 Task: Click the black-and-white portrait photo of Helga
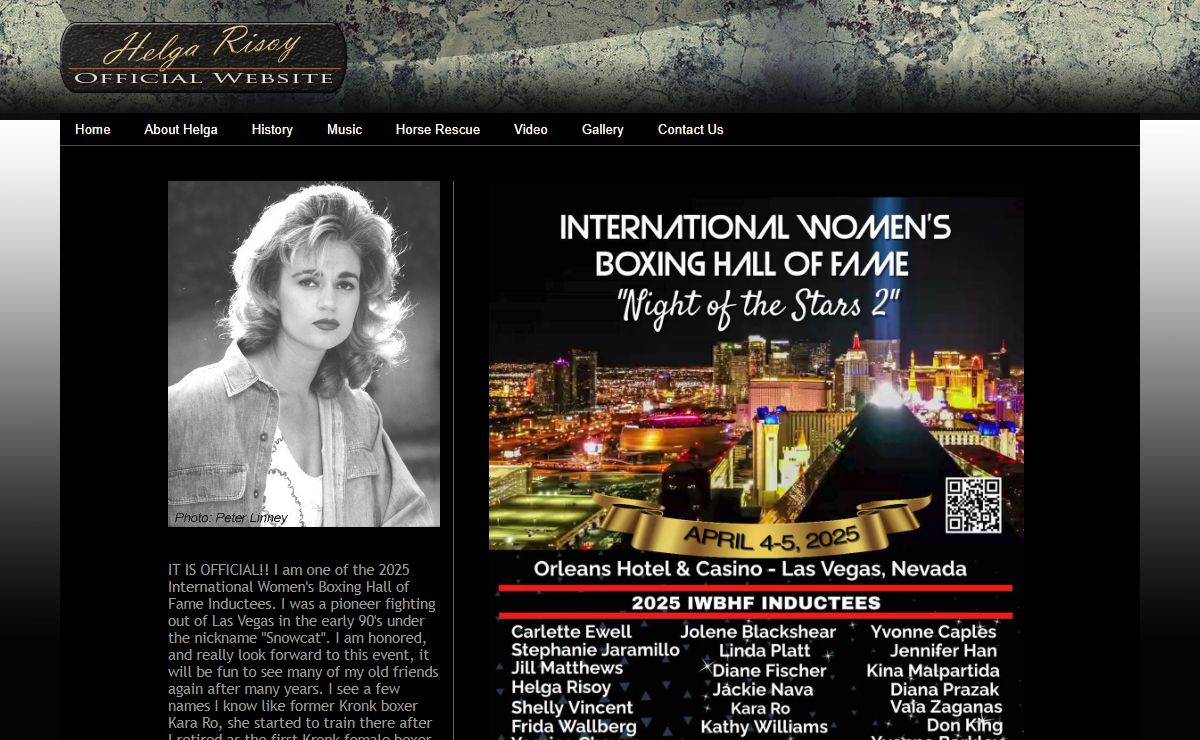tap(304, 354)
